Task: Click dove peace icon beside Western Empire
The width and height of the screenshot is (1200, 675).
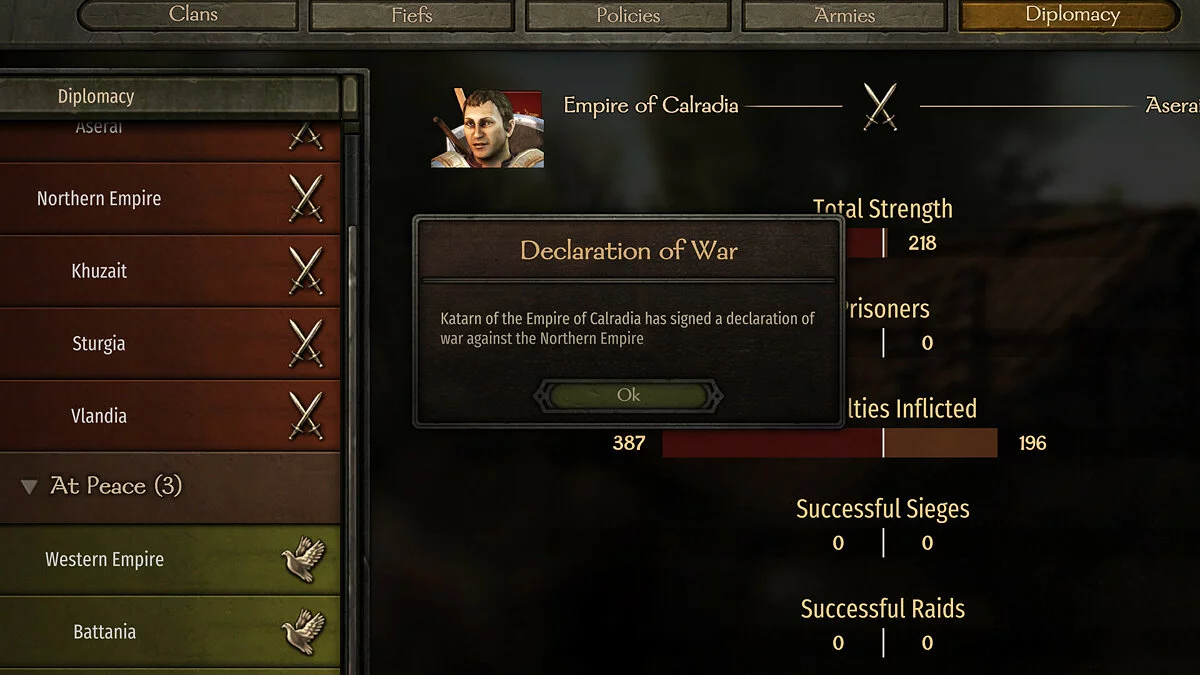Action: click(x=304, y=559)
